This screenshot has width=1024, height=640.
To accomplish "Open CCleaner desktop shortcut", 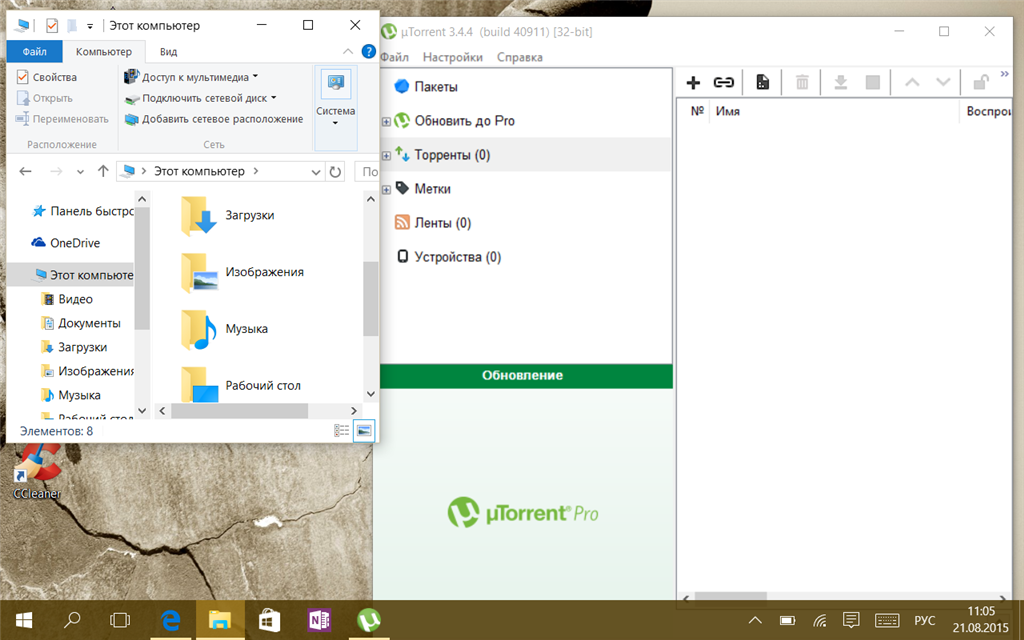I will pyautogui.click(x=38, y=472).
